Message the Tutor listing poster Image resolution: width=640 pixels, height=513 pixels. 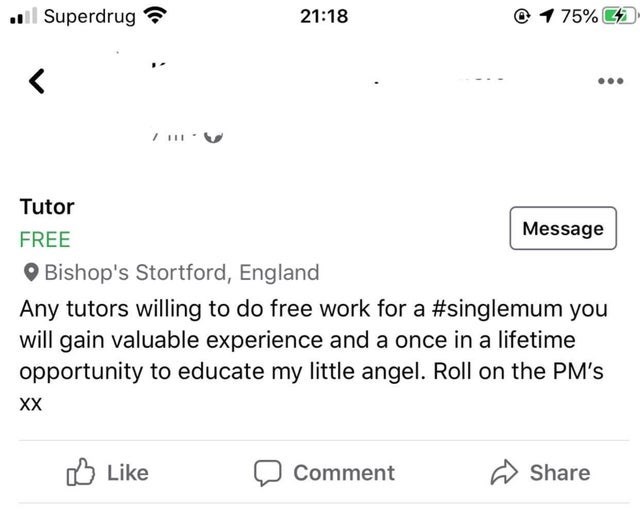coord(563,228)
